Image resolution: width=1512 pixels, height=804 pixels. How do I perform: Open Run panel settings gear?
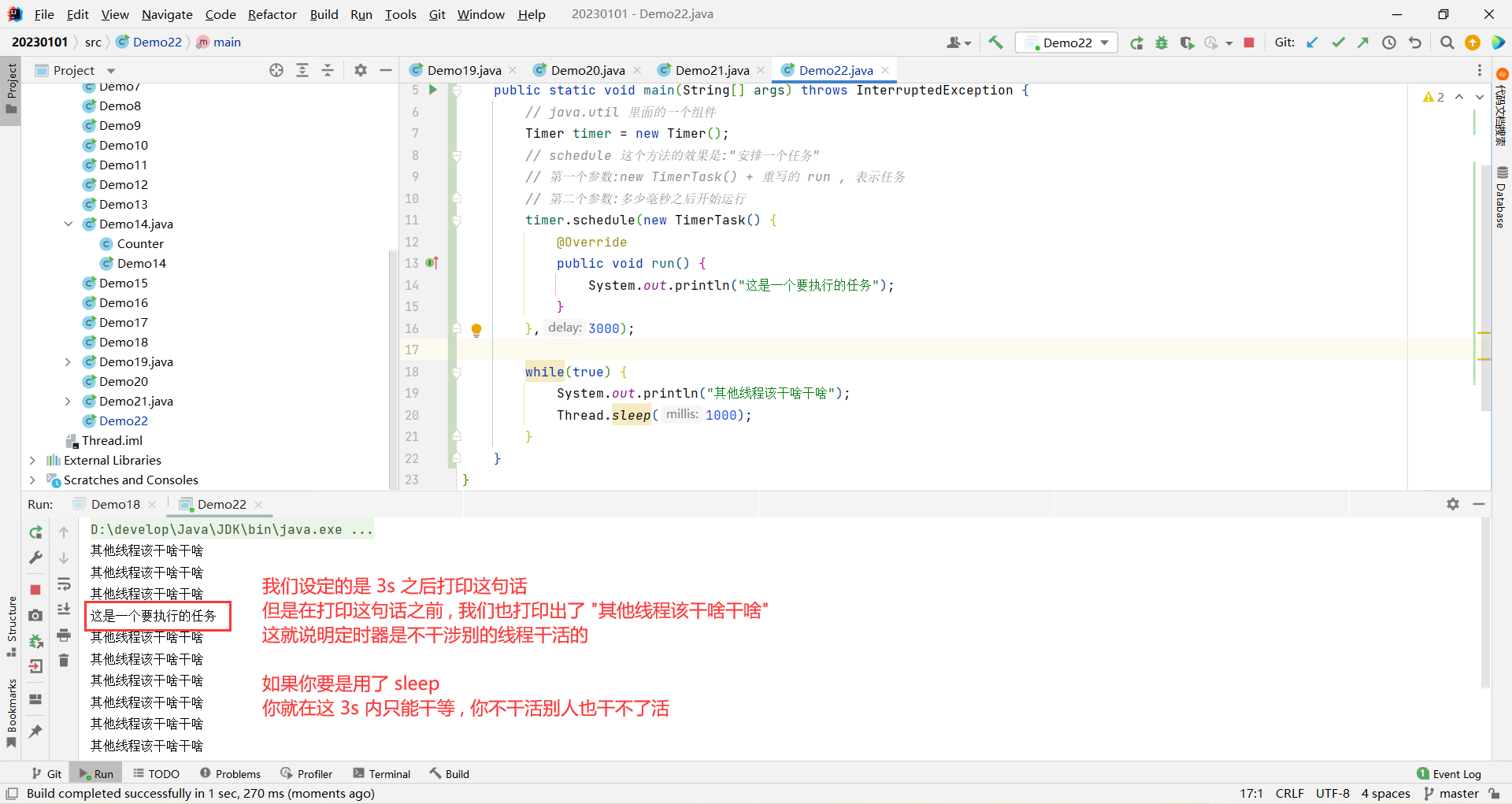(x=1453, y=504)
